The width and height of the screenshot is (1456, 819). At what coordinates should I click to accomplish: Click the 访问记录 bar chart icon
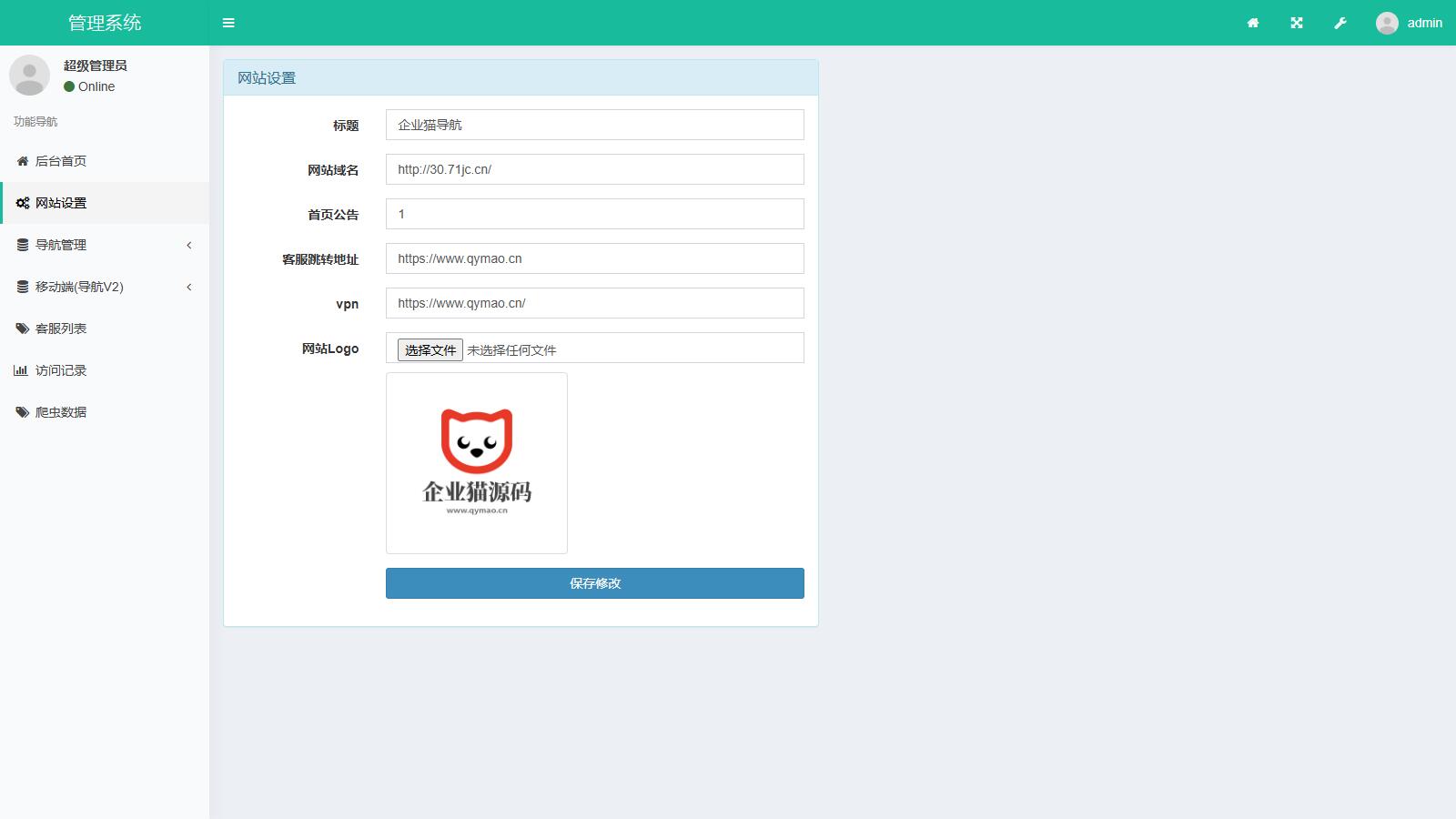21,370
